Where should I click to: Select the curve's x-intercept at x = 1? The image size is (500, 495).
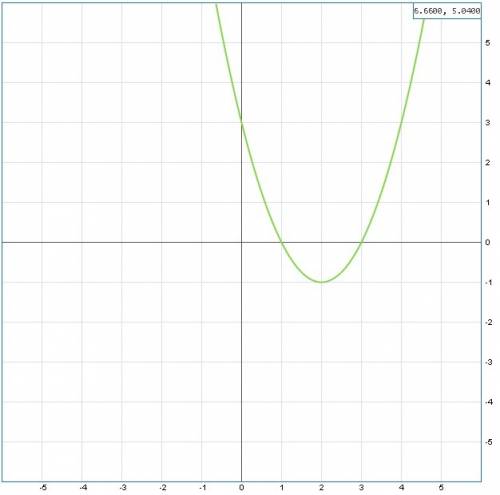click(281, 242)
